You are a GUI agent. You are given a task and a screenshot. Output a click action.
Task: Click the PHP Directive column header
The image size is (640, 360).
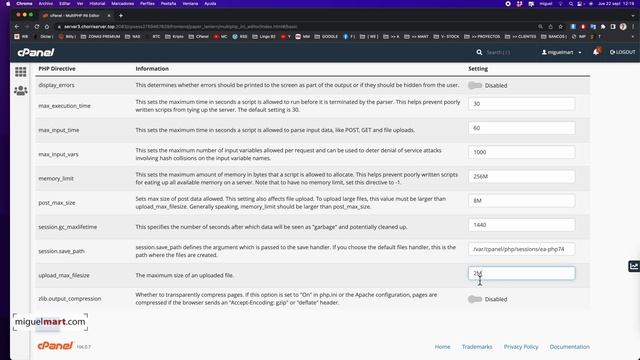click(x=57, y=69)
